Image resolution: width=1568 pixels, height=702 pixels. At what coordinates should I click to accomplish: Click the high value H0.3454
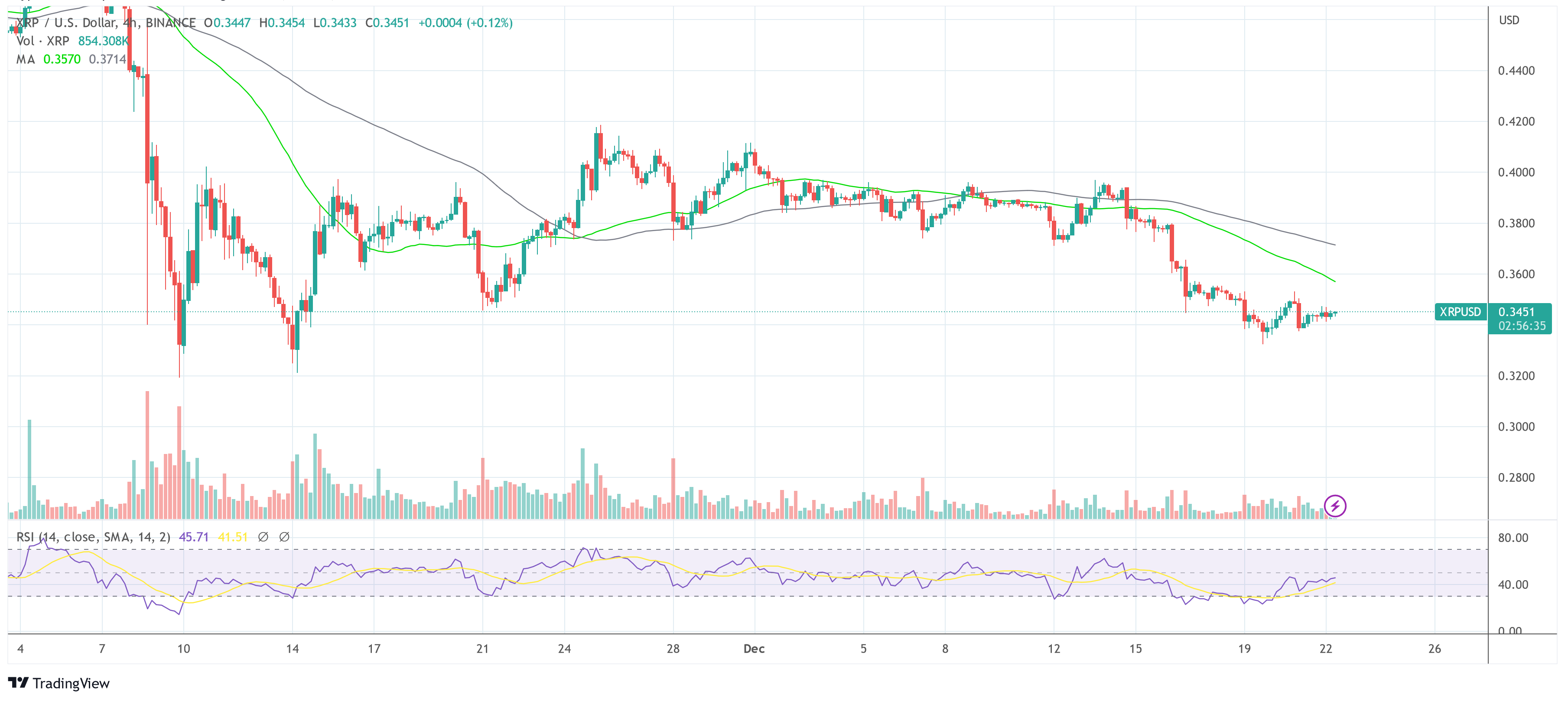[282, 23]
